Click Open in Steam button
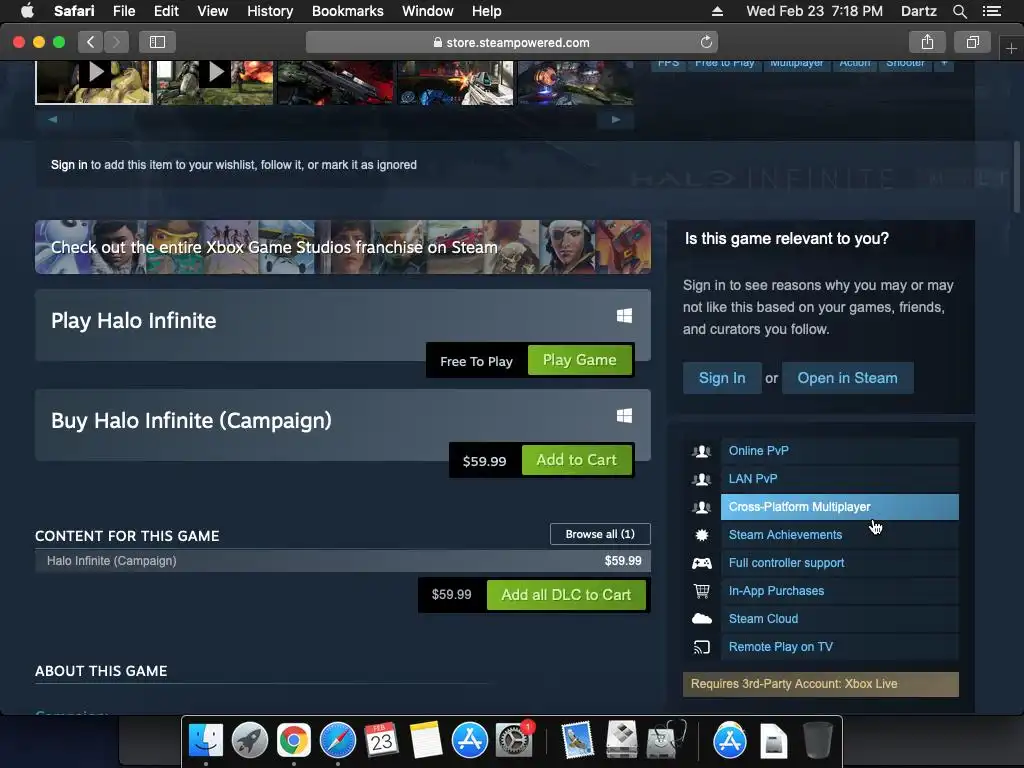The image size is (1024, 768). tap(847, 378)
